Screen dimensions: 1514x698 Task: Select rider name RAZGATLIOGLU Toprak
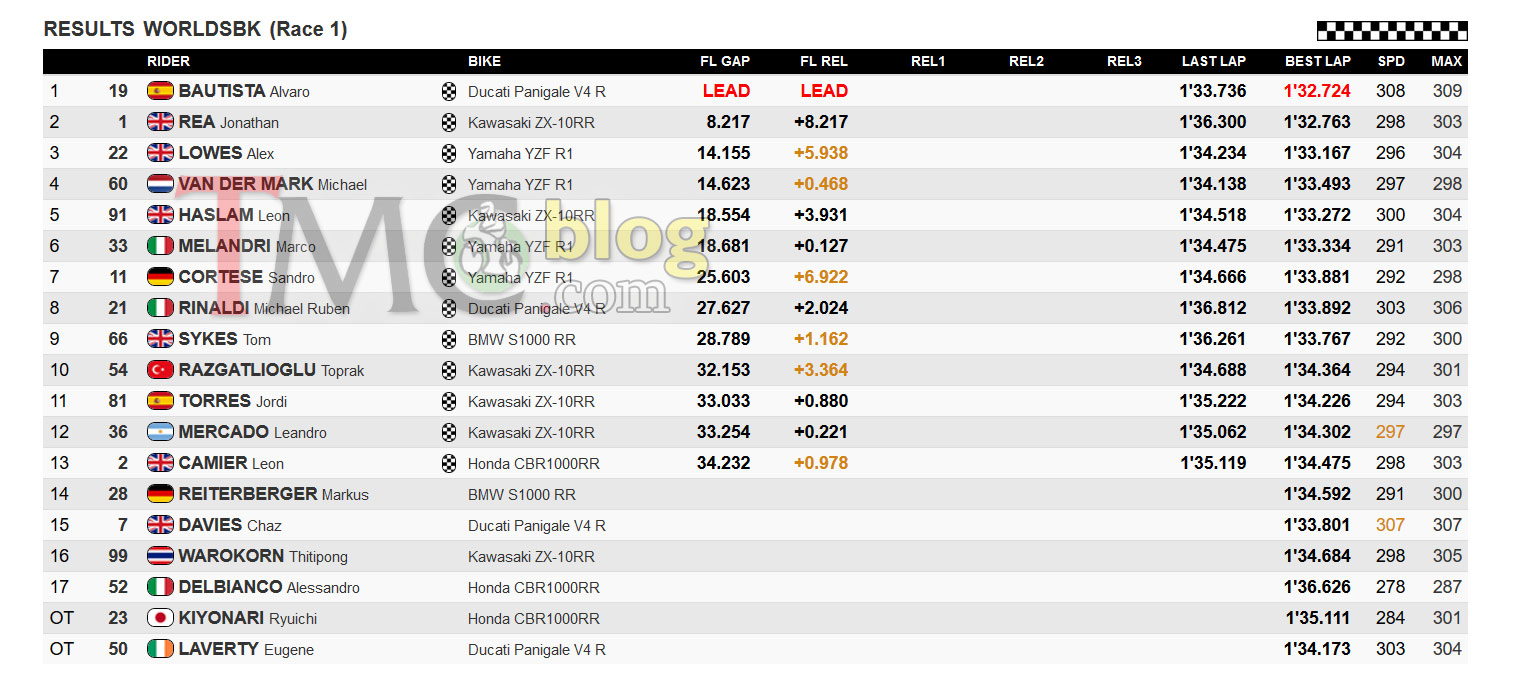click(x=271, y=370)
